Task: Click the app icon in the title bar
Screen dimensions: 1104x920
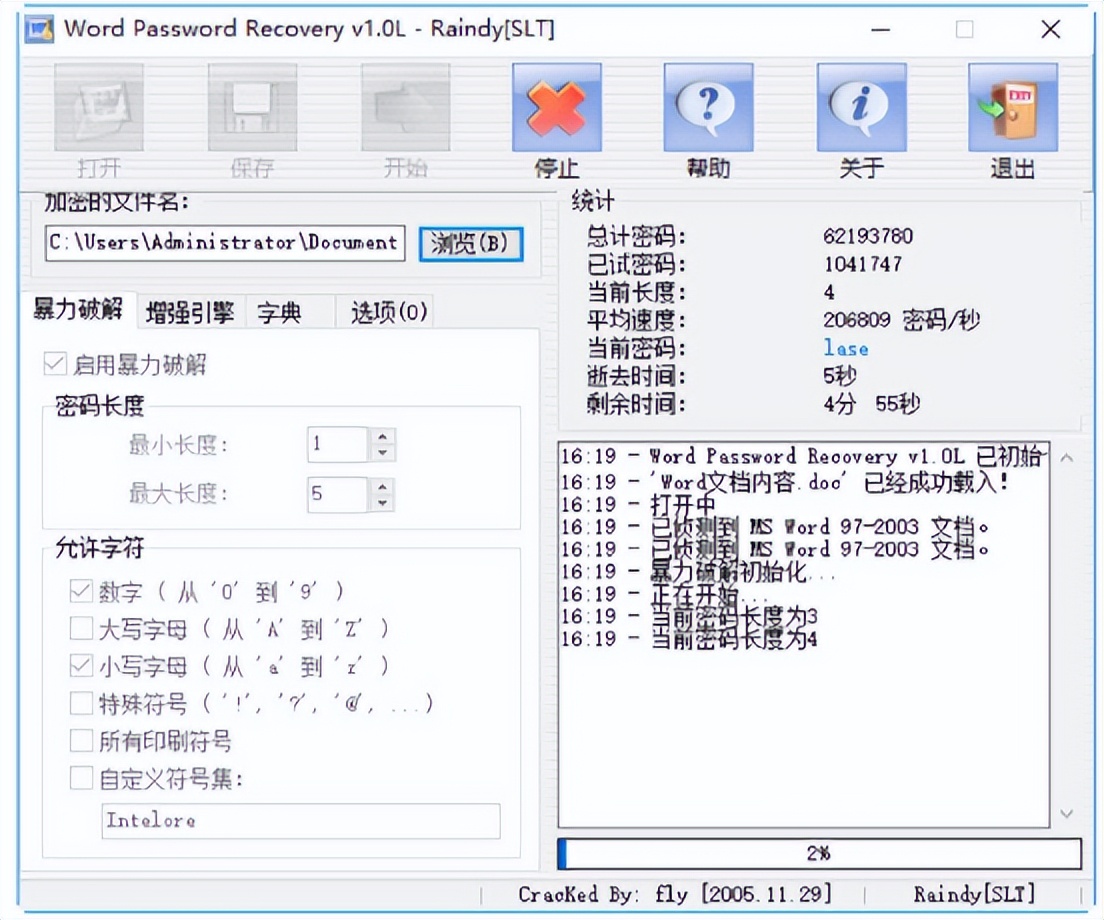Action: [39, 30]
